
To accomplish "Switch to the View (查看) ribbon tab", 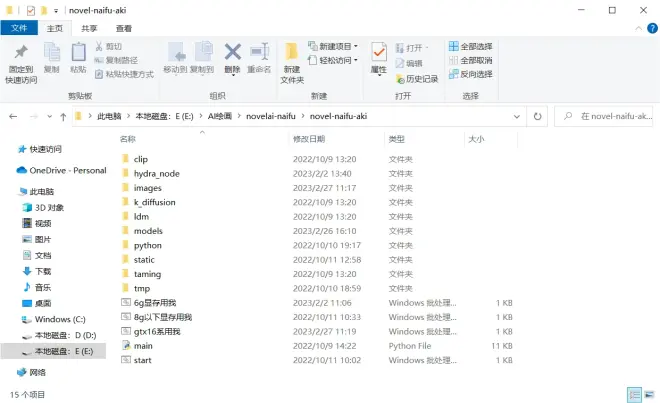I will tap(123, 29).
